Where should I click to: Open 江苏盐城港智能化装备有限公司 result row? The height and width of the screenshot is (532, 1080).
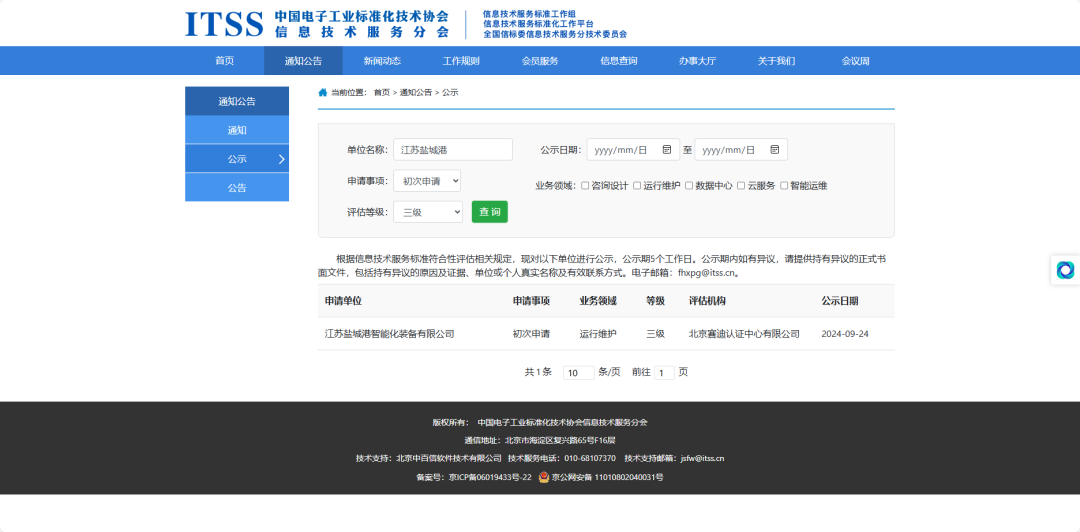point(389,334)
